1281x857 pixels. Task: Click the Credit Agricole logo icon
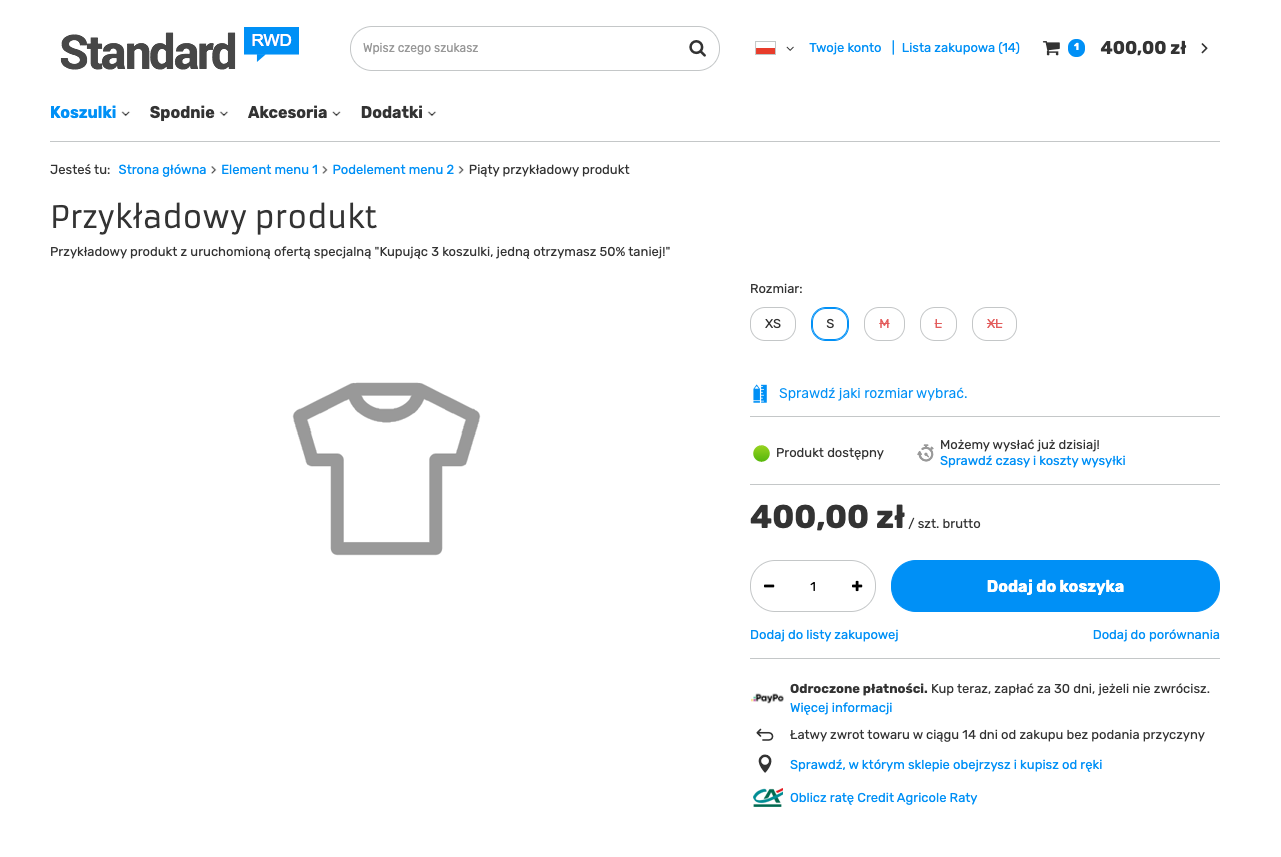tap(767, 797)
